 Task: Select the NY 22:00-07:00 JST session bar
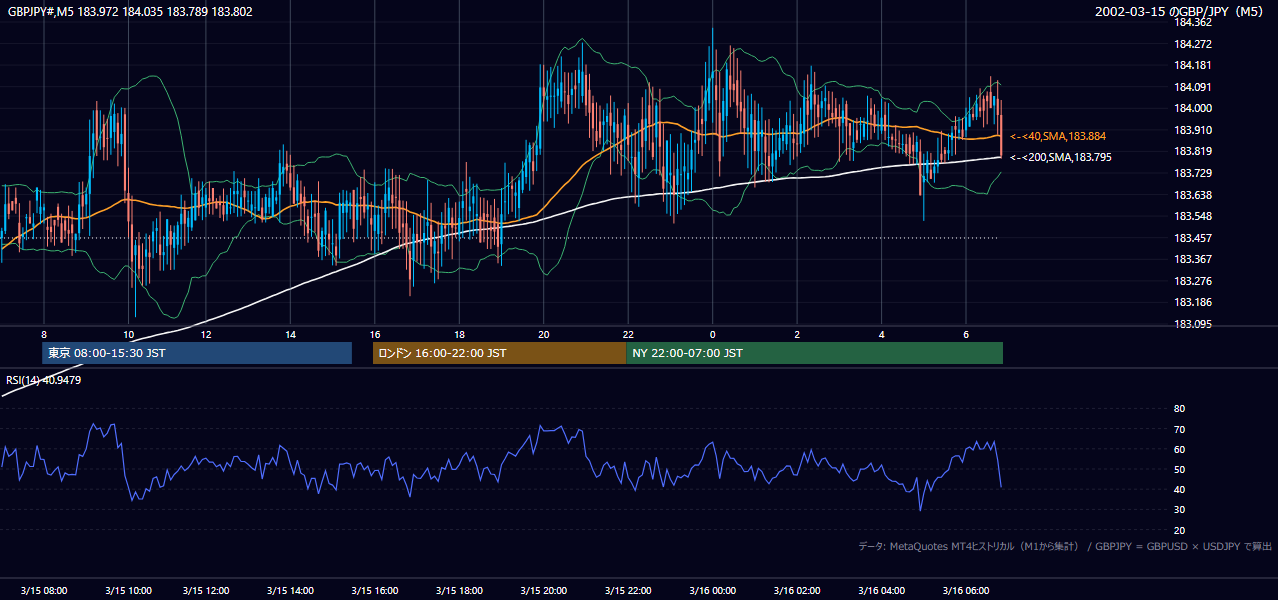814,353
